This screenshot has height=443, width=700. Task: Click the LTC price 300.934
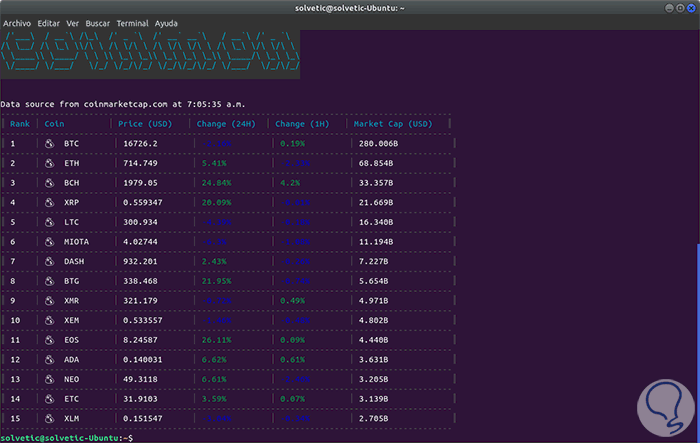[x=140, y=222]
